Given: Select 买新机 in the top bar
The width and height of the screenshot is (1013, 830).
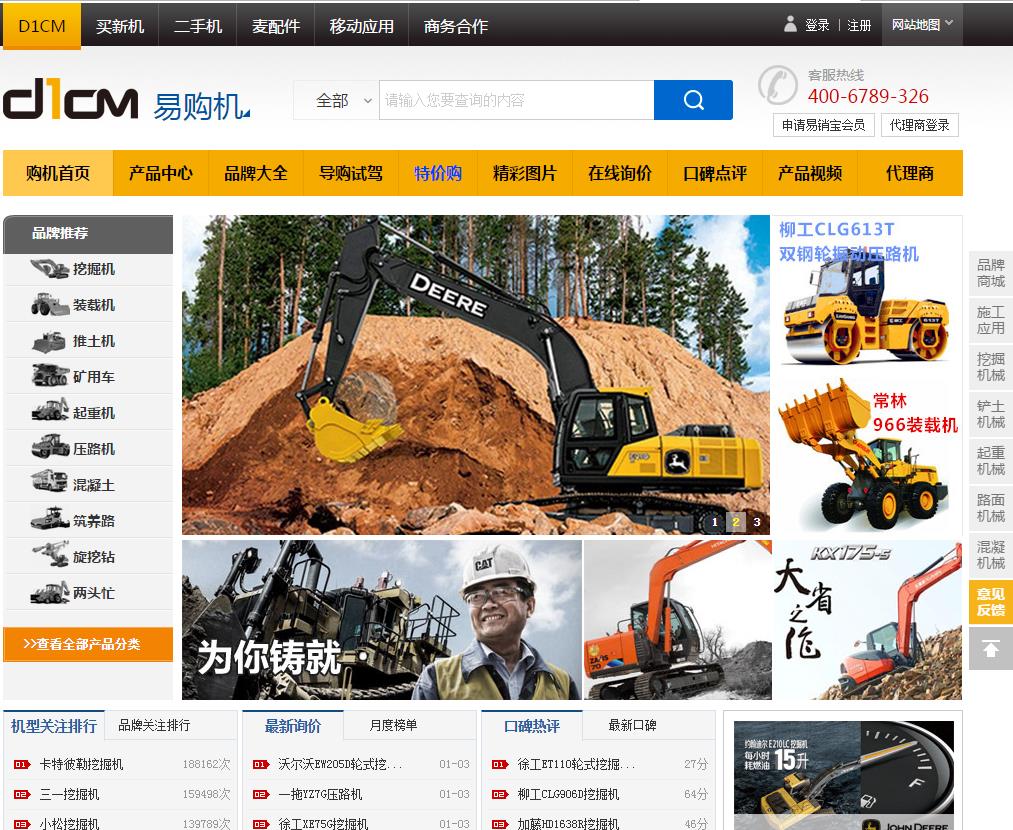Looking at the screenshot, I should [x=120, y=26].
